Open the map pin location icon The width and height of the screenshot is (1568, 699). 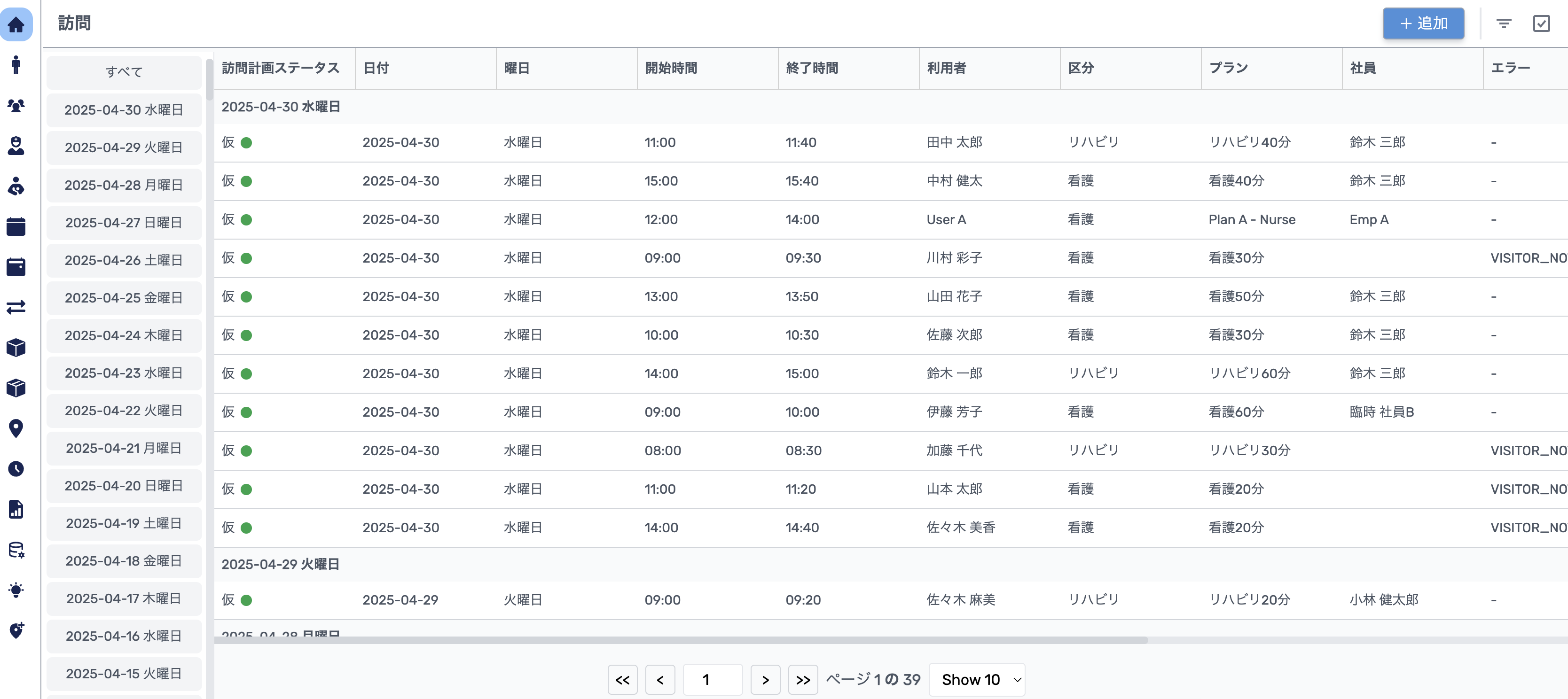tap(16, 428)
